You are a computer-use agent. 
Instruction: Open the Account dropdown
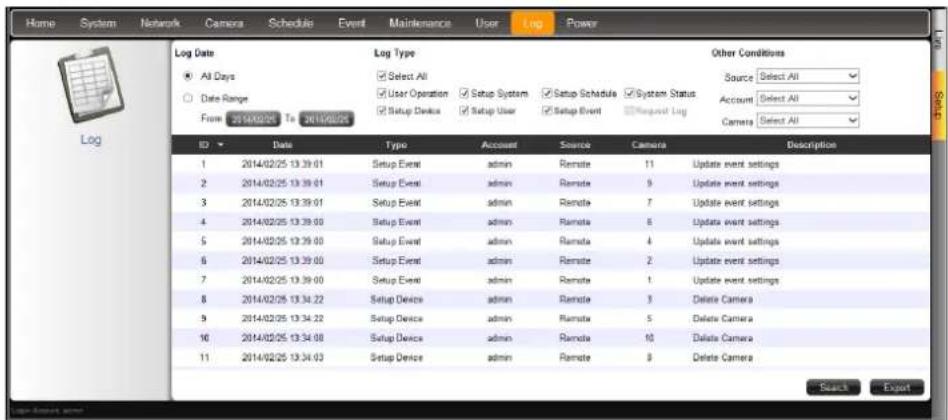[808, 99]
